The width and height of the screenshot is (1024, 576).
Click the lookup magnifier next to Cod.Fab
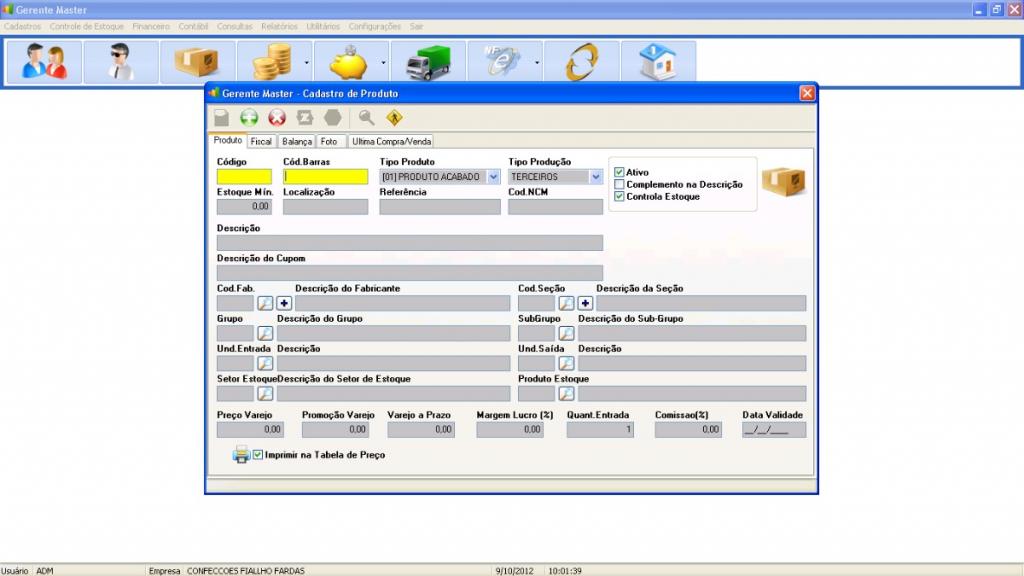tap(264, 301)
